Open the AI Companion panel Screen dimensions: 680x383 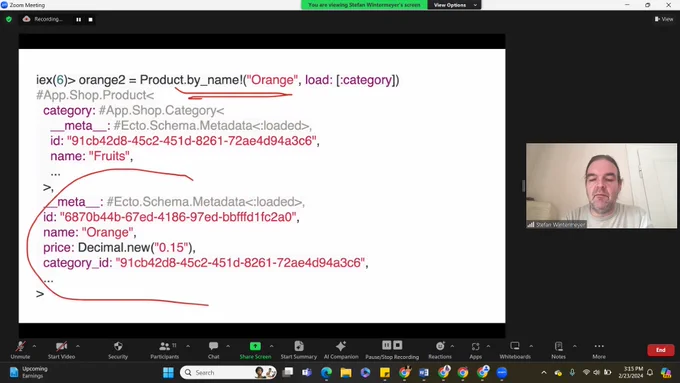[341, 350]
